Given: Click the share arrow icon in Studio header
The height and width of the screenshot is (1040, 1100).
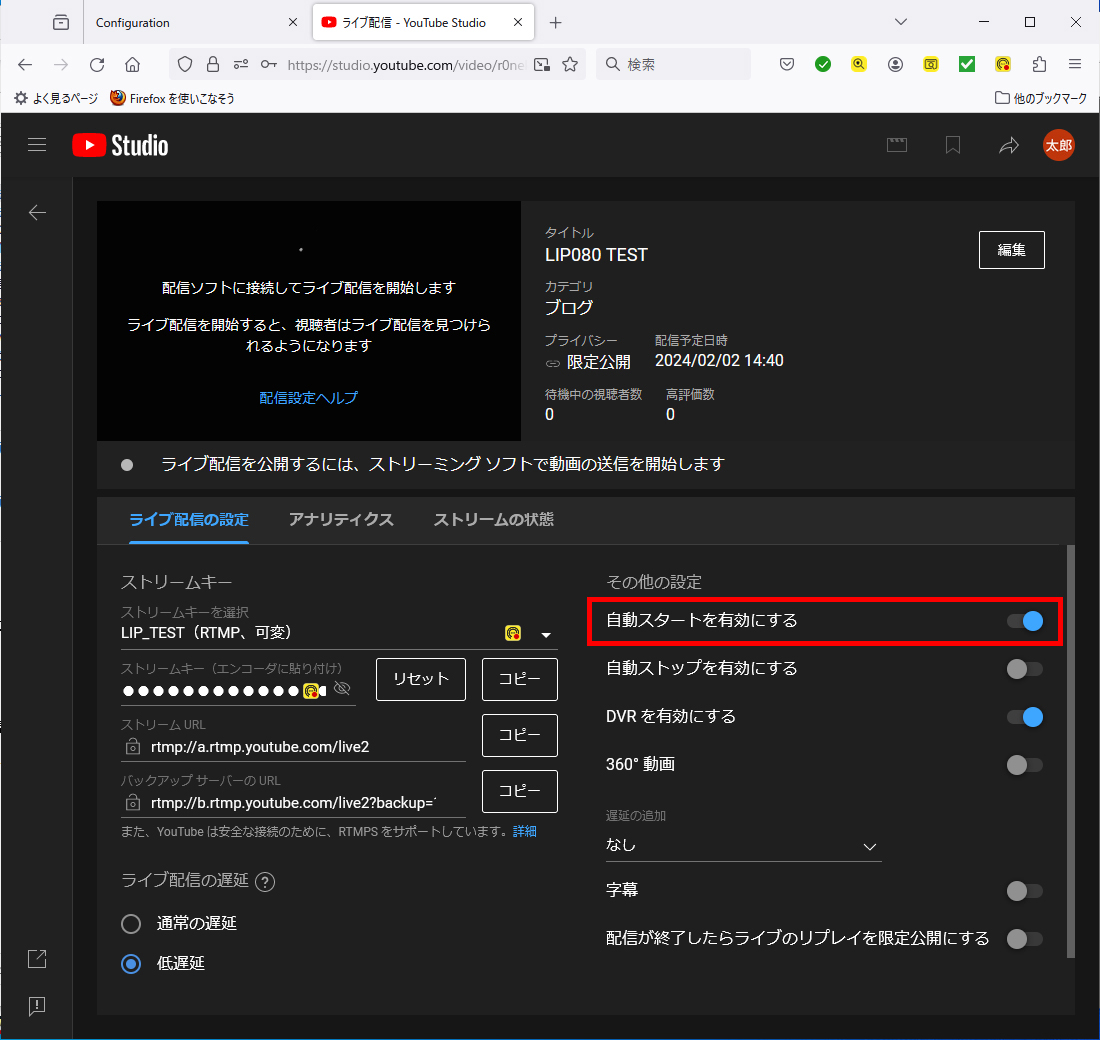Looking at the screenshot, I should (x=1009, y=145).
